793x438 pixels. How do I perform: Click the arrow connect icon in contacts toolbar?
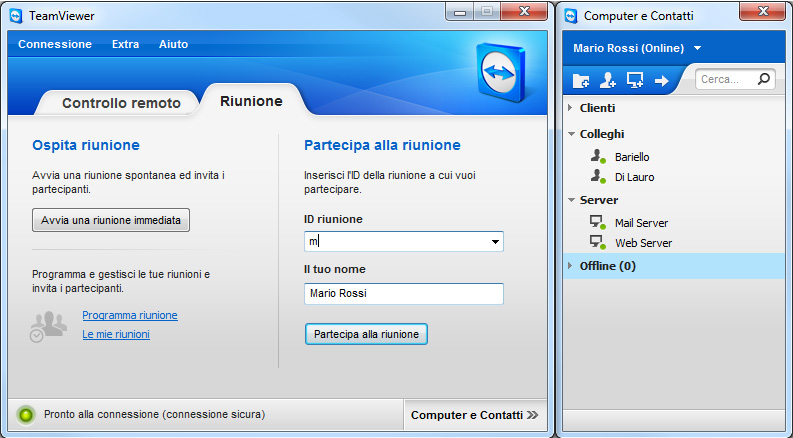coord(661,81)
